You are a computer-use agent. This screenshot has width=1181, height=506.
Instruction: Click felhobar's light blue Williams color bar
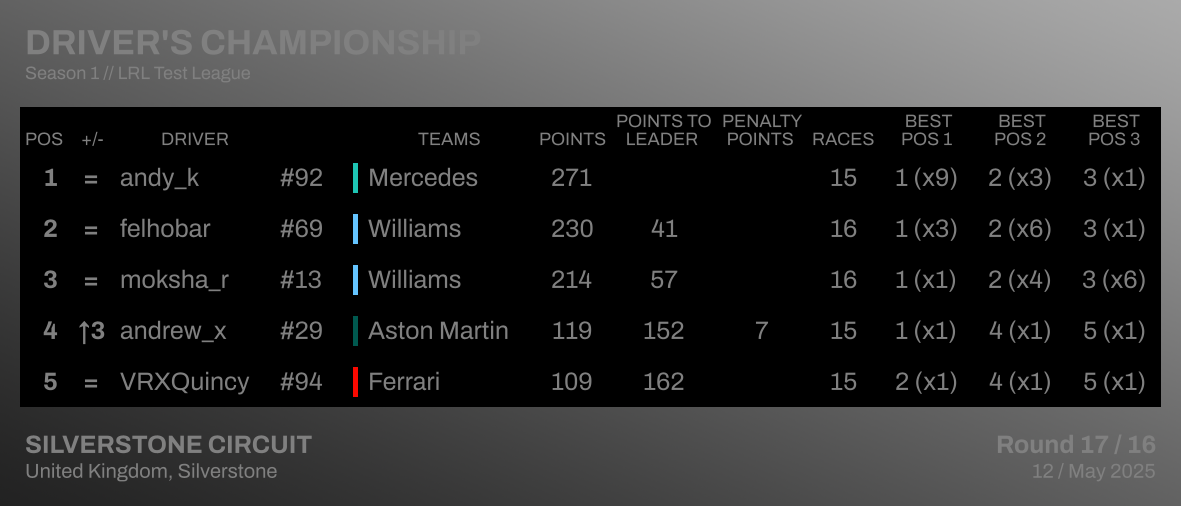tap(356, 229)
